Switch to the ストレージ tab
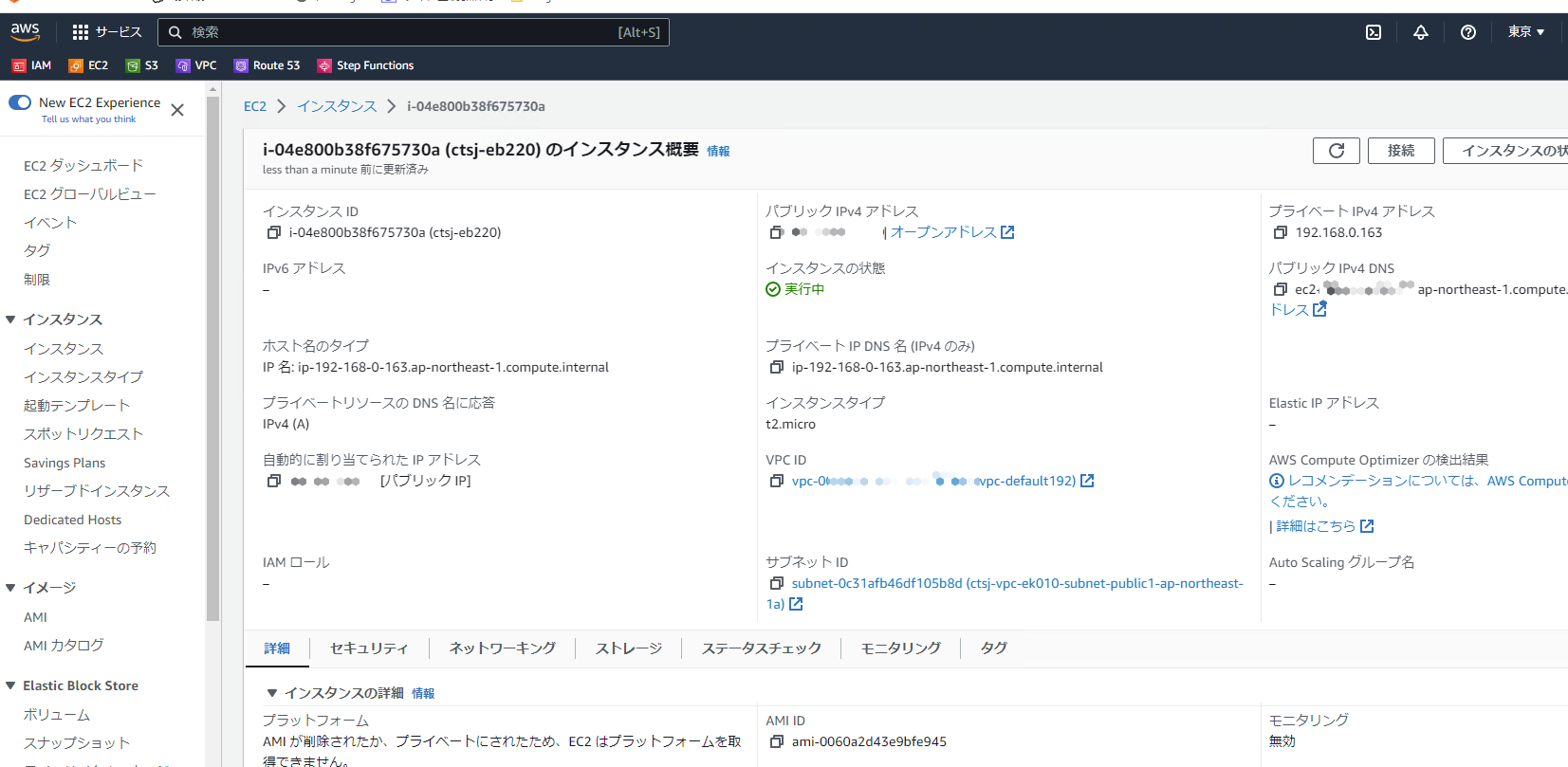 (629, 648)
